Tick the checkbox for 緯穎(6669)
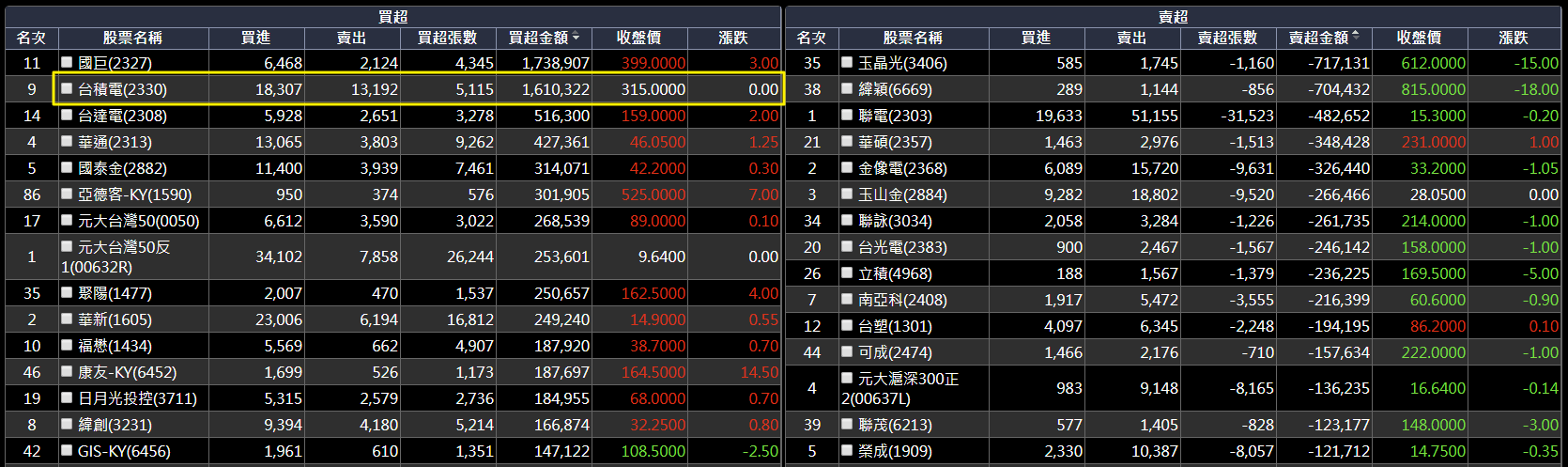1568x467 pixels. [847, 88]
